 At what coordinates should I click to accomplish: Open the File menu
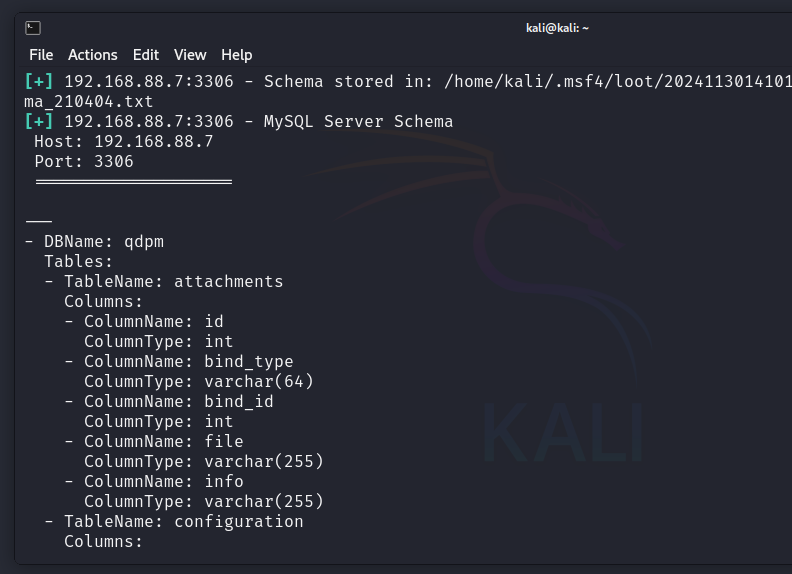(x=41, y=55)
